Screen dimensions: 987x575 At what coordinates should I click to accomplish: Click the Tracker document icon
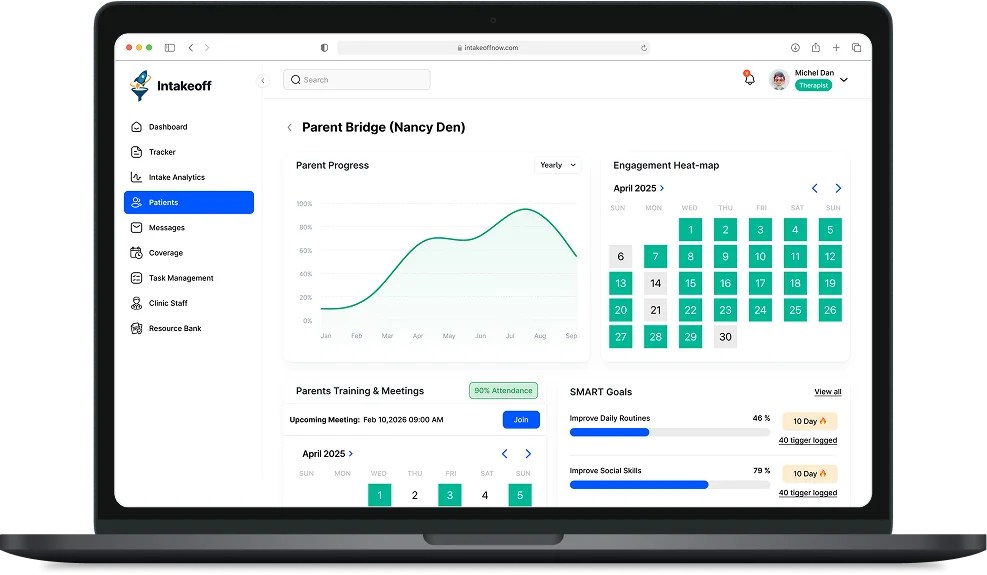click(x=136, y=152)
